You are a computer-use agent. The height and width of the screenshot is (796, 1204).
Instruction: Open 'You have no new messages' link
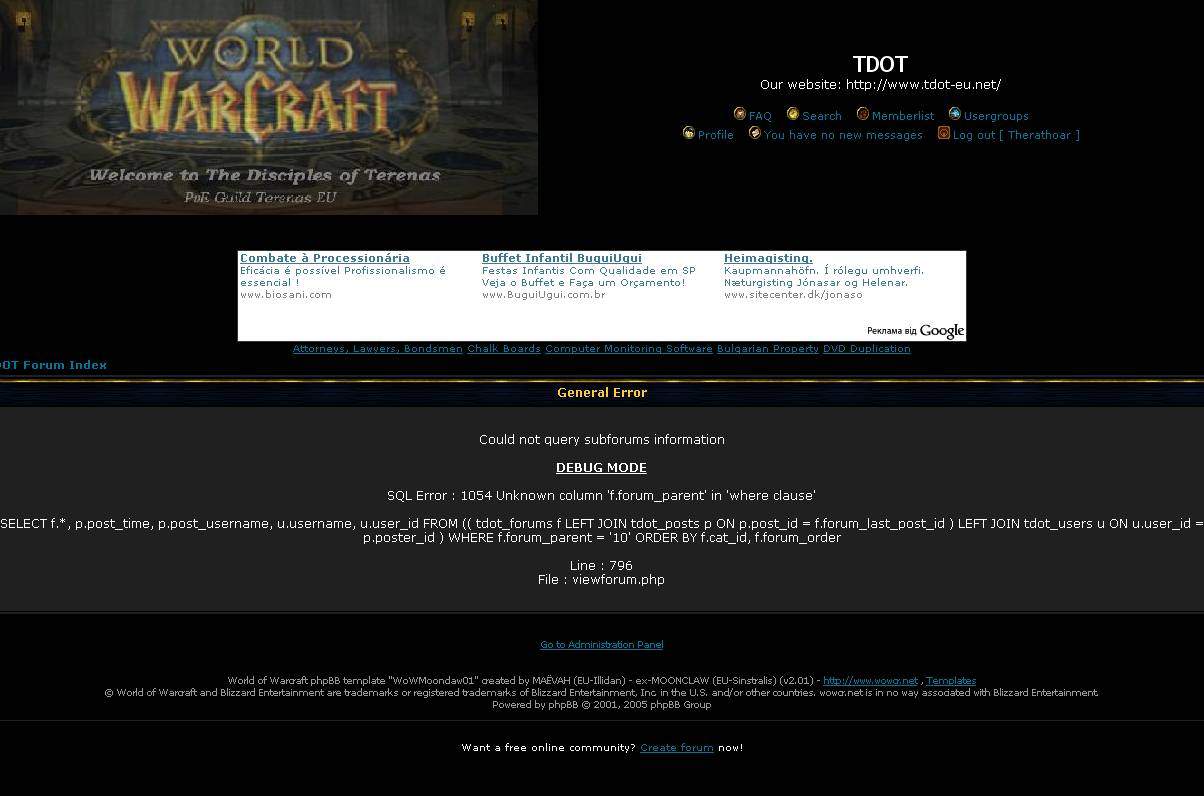coord(843,135)
